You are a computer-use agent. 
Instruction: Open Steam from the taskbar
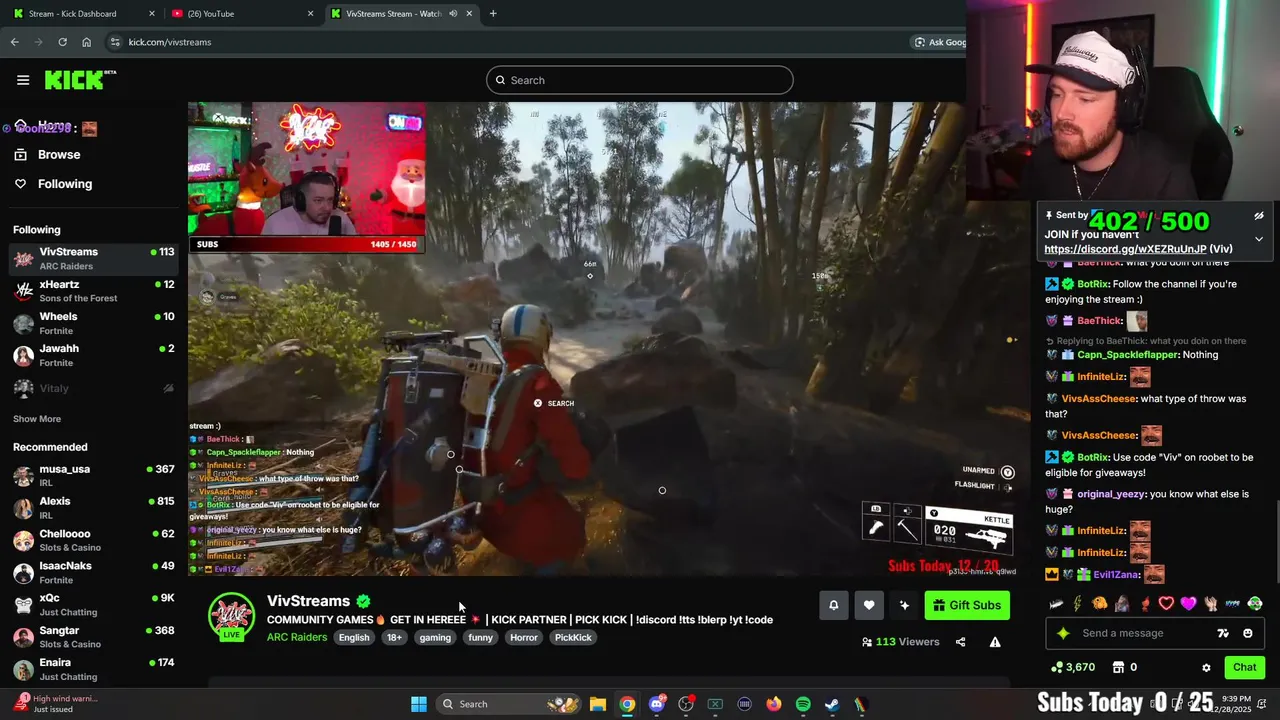click(x=831, y=704)
